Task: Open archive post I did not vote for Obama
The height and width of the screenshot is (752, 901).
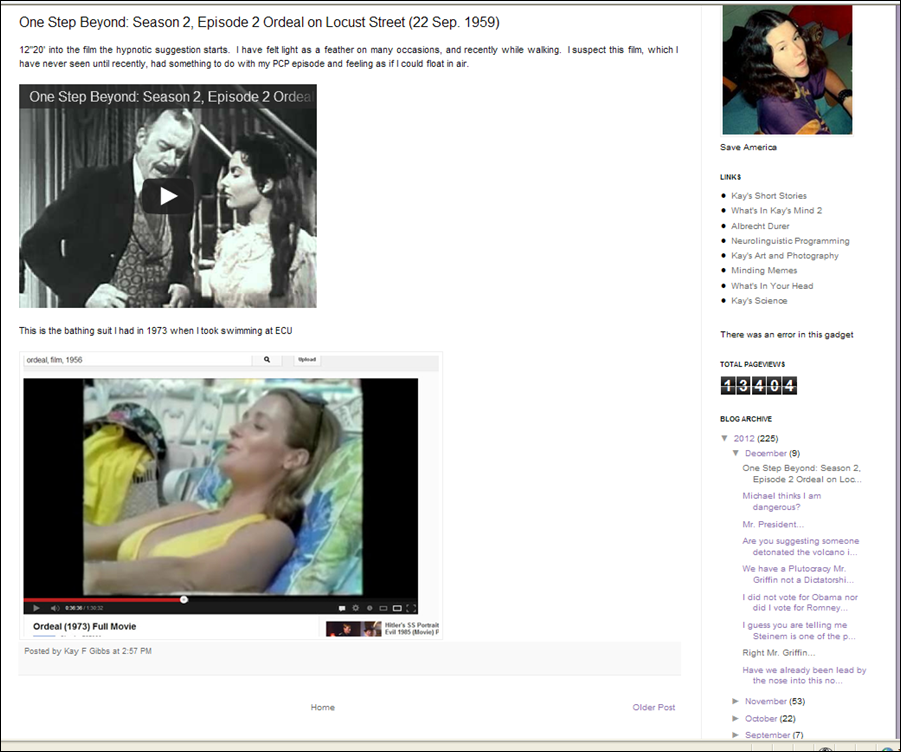Action: (800, 603)
